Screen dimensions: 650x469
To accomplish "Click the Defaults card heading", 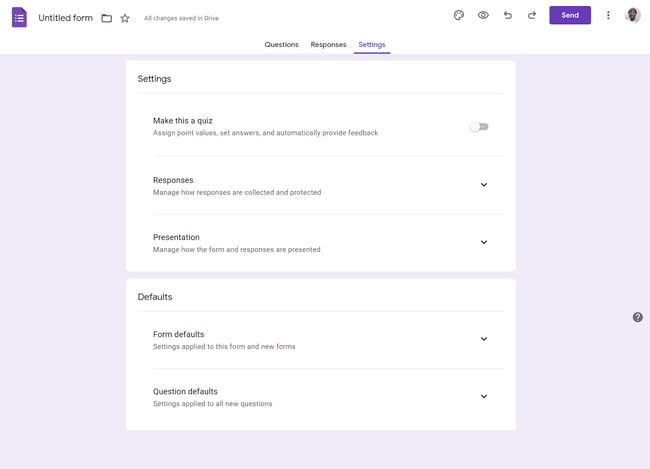I will tap(155, 297).
